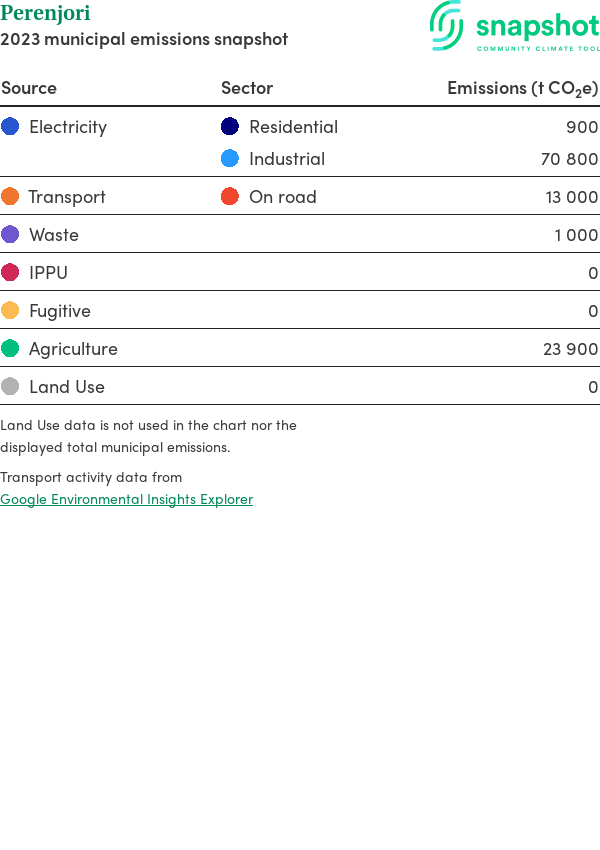Click the Transport source label
Viewport: 600px width, 850px height.
(x=67, y=196)
